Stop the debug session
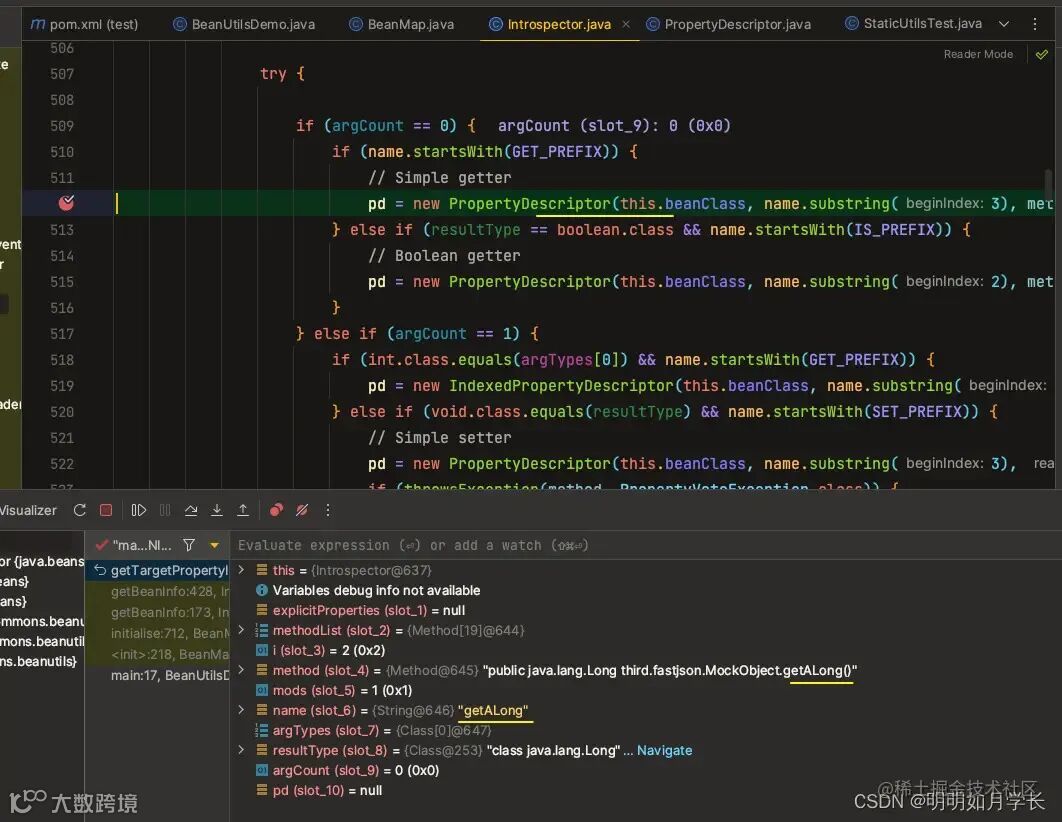 coord(106,510)
